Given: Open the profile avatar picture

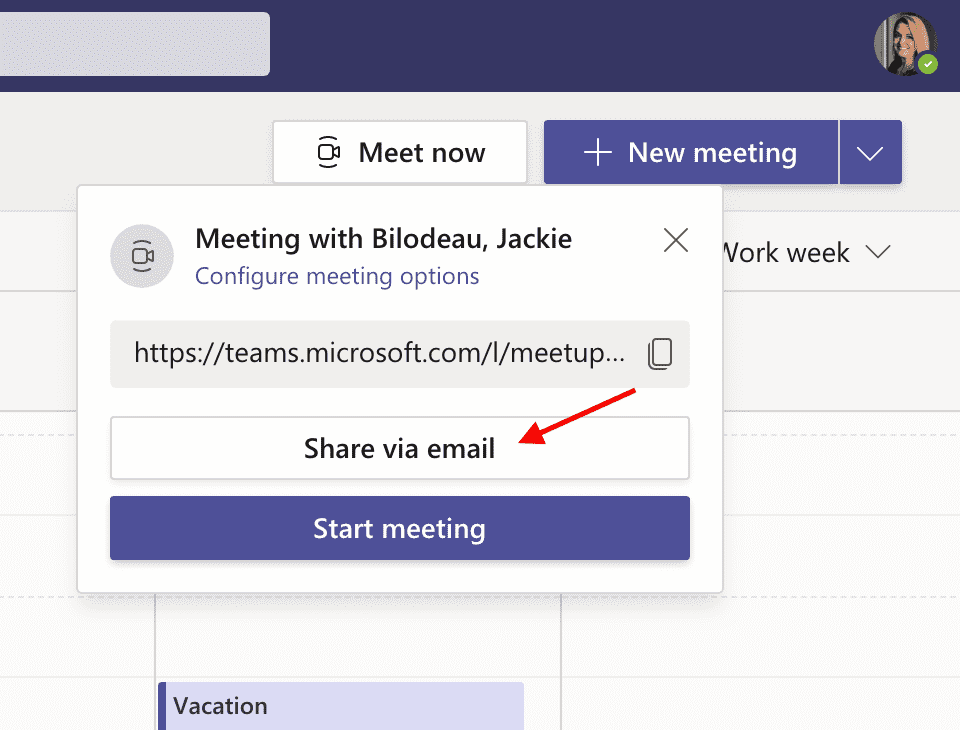Looking at the screenshot, I should [x=903, y=43].
